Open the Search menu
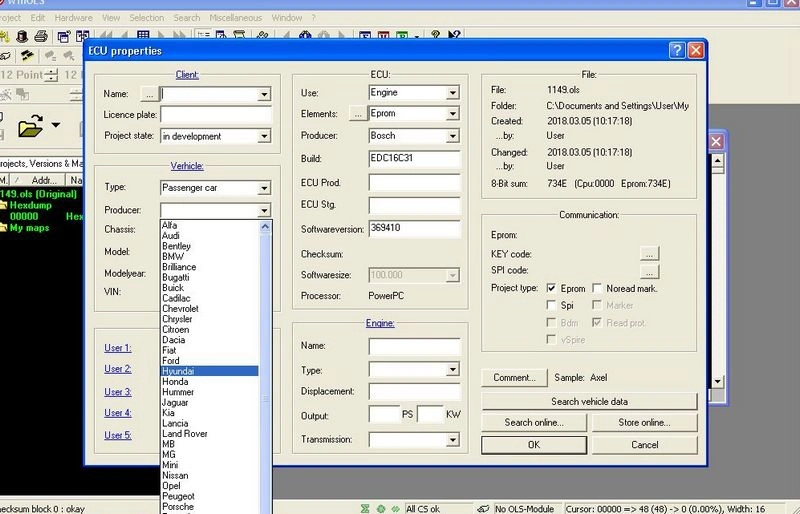 (x=187, y=18)
